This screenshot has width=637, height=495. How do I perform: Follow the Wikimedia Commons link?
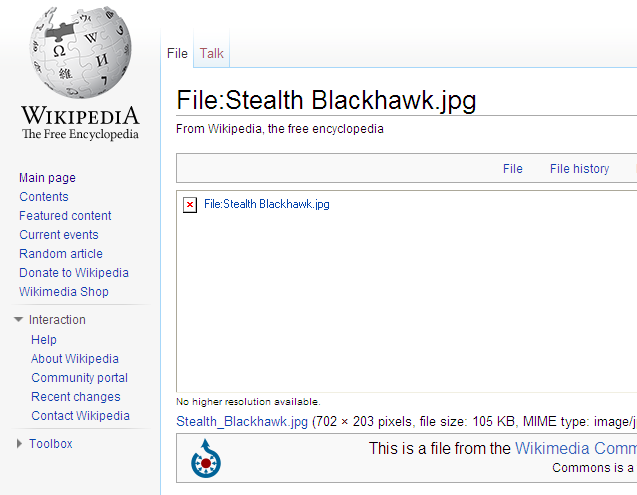point(576,448)
